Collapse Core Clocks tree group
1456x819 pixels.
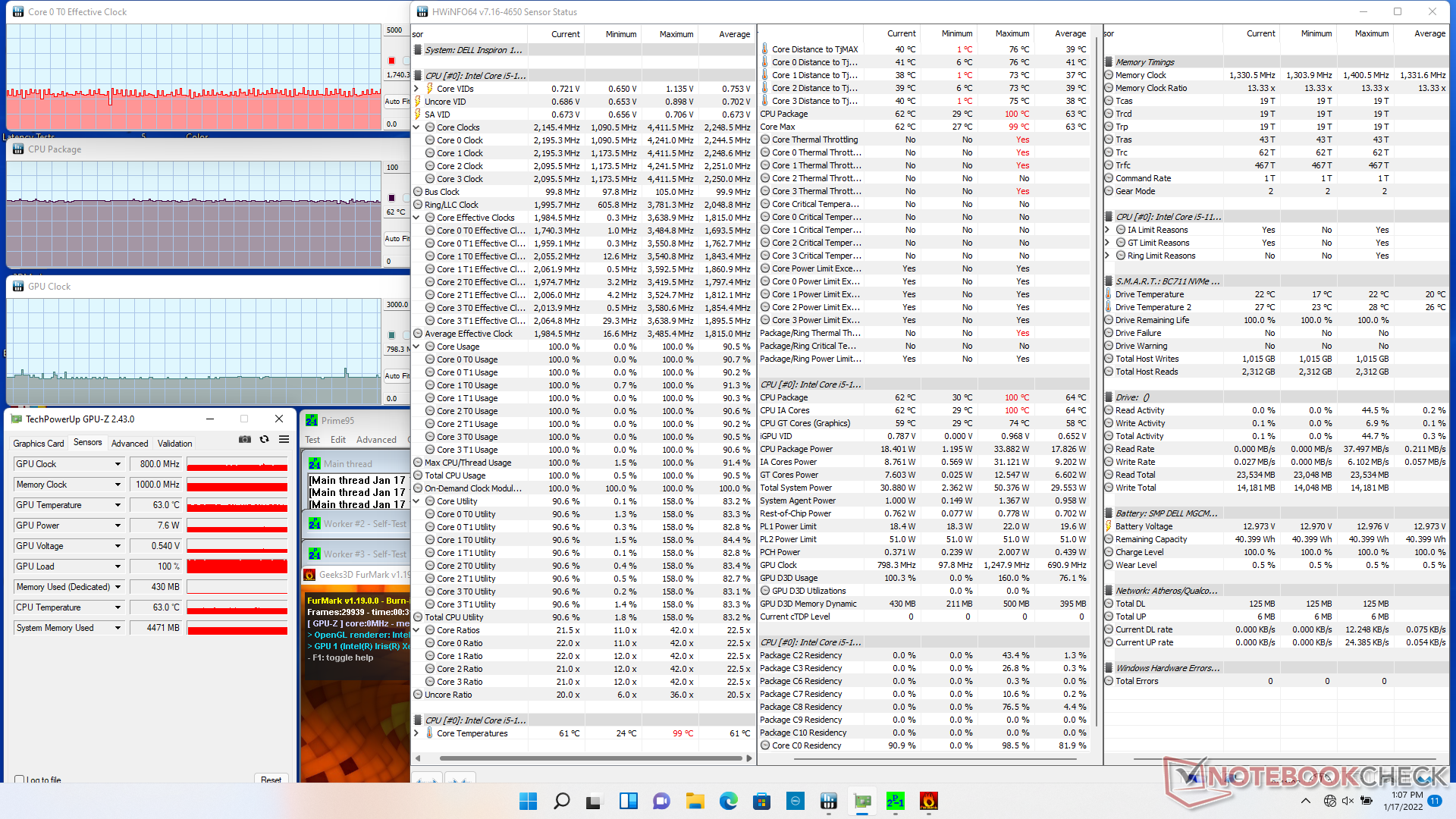point(416,127)
